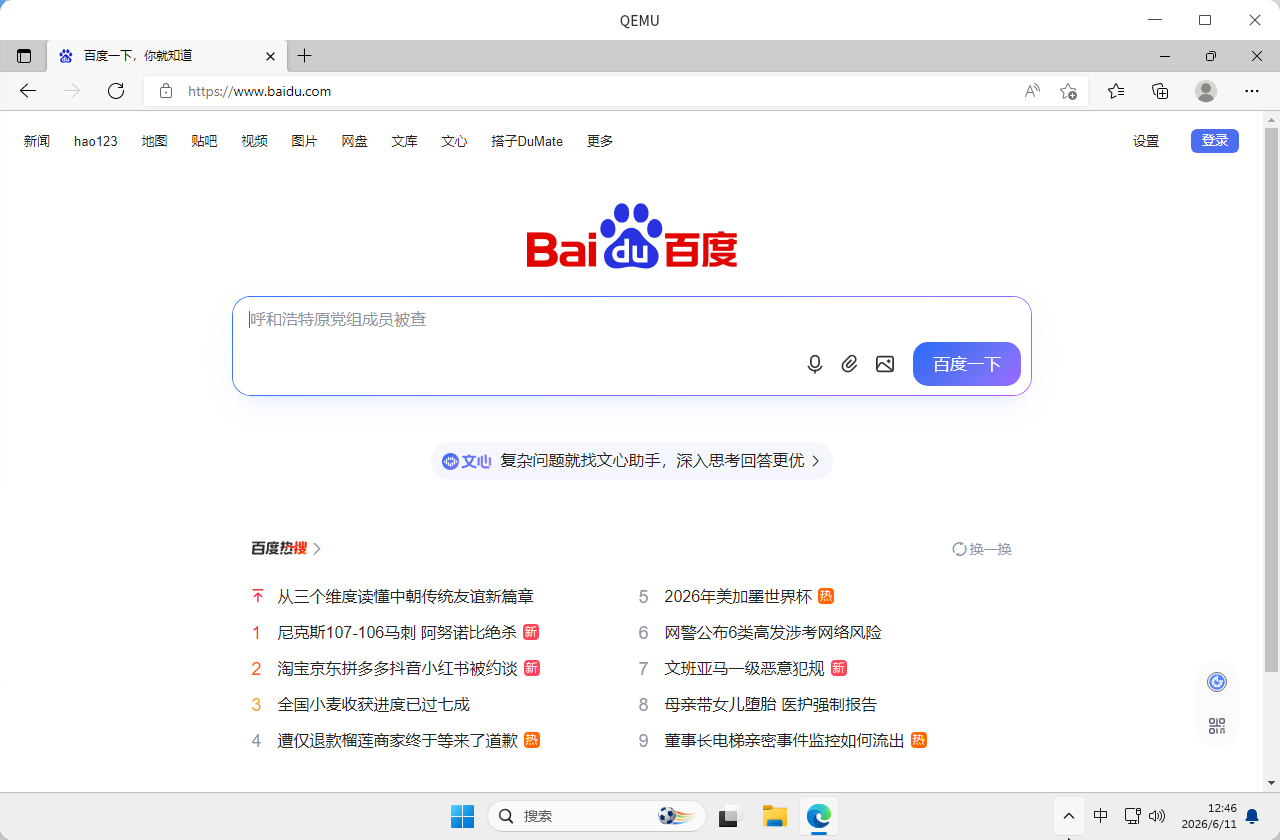The image size is (1280, 840).
Task: Open a new tab with the plus icon
Action: (x=305, y=56)
